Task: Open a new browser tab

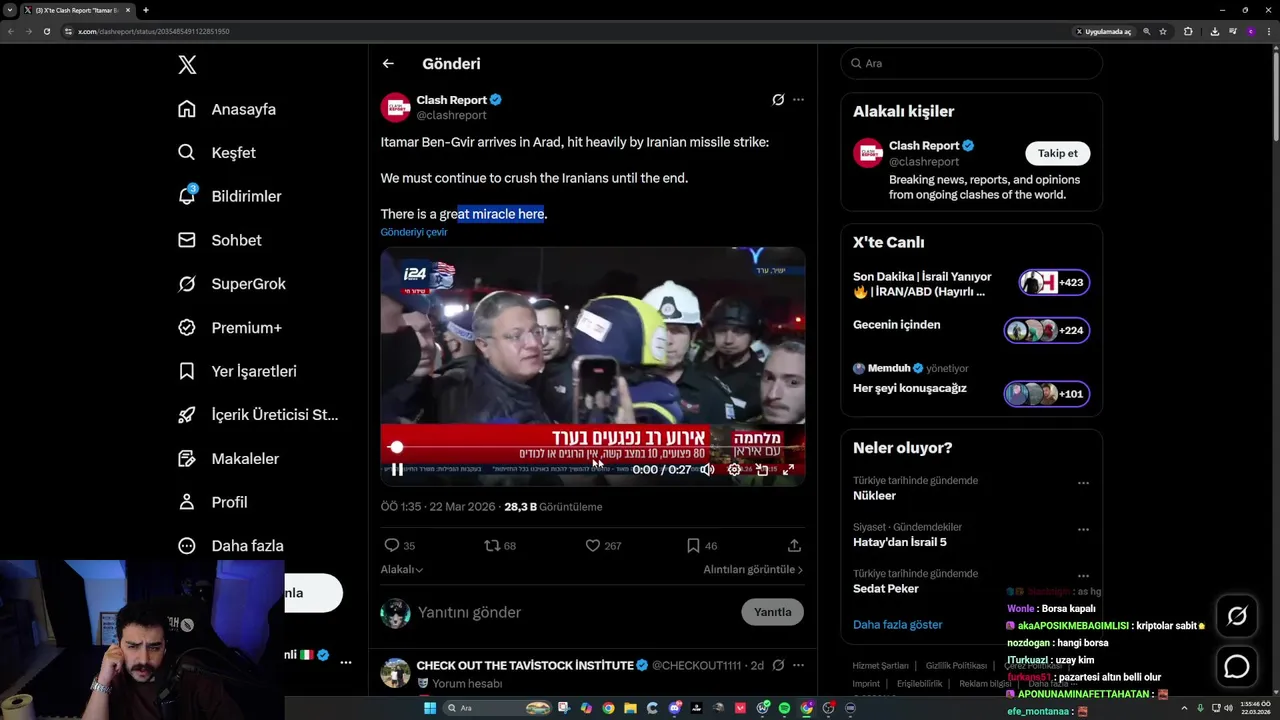Action: (146, 10)
